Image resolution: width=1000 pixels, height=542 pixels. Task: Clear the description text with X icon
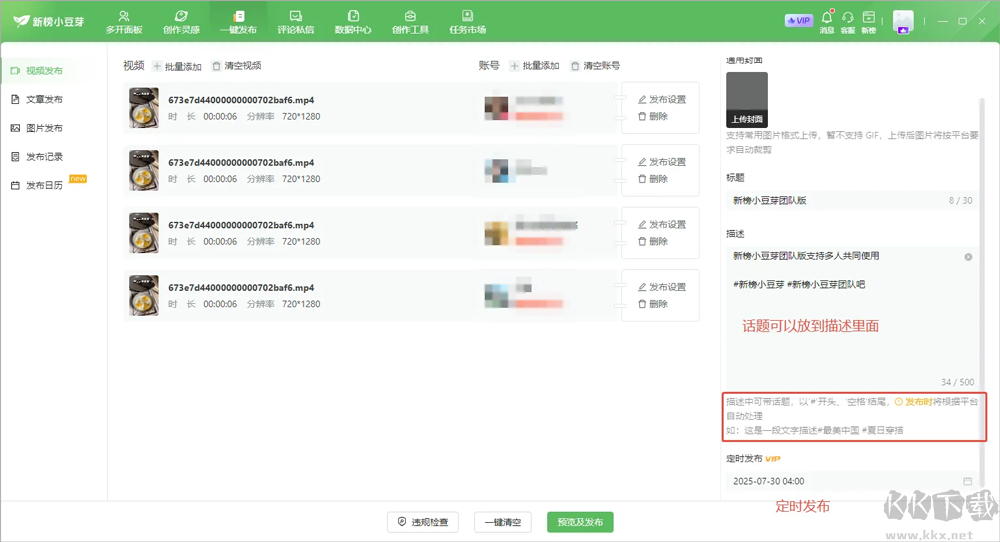[x=968, y=257]
